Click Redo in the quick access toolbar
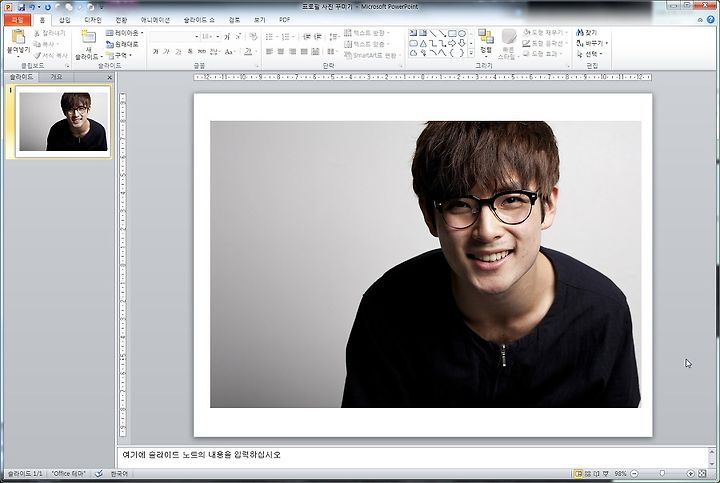 pyautogui.click(x=48, y=7)
